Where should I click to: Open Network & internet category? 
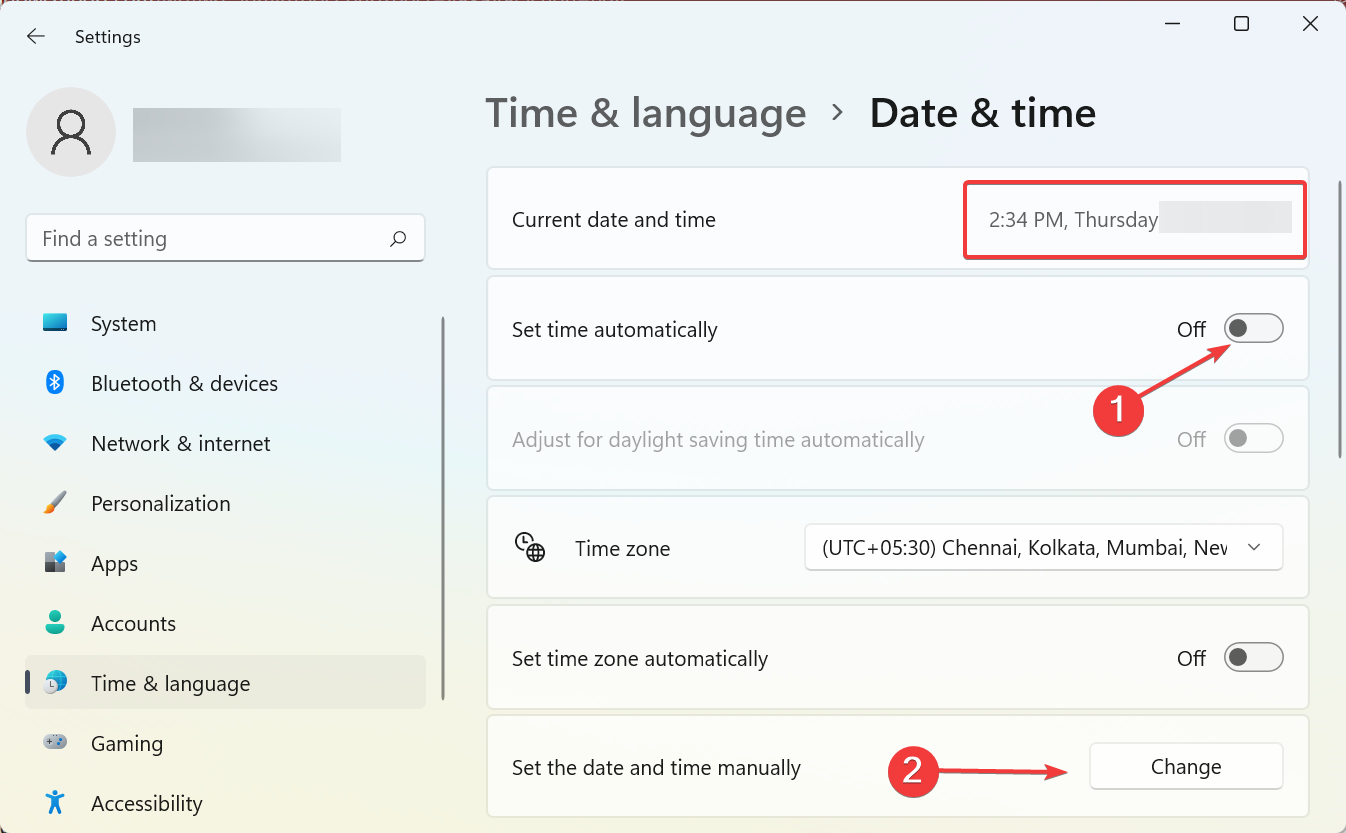225,443
